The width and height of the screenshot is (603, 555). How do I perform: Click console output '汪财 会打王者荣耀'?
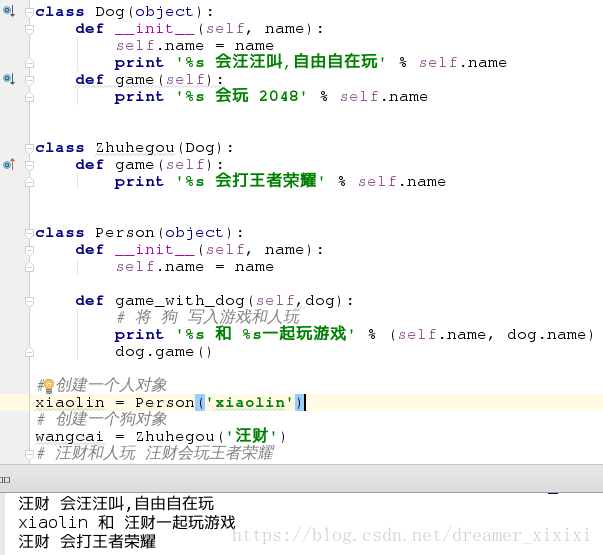pos(87,542)
